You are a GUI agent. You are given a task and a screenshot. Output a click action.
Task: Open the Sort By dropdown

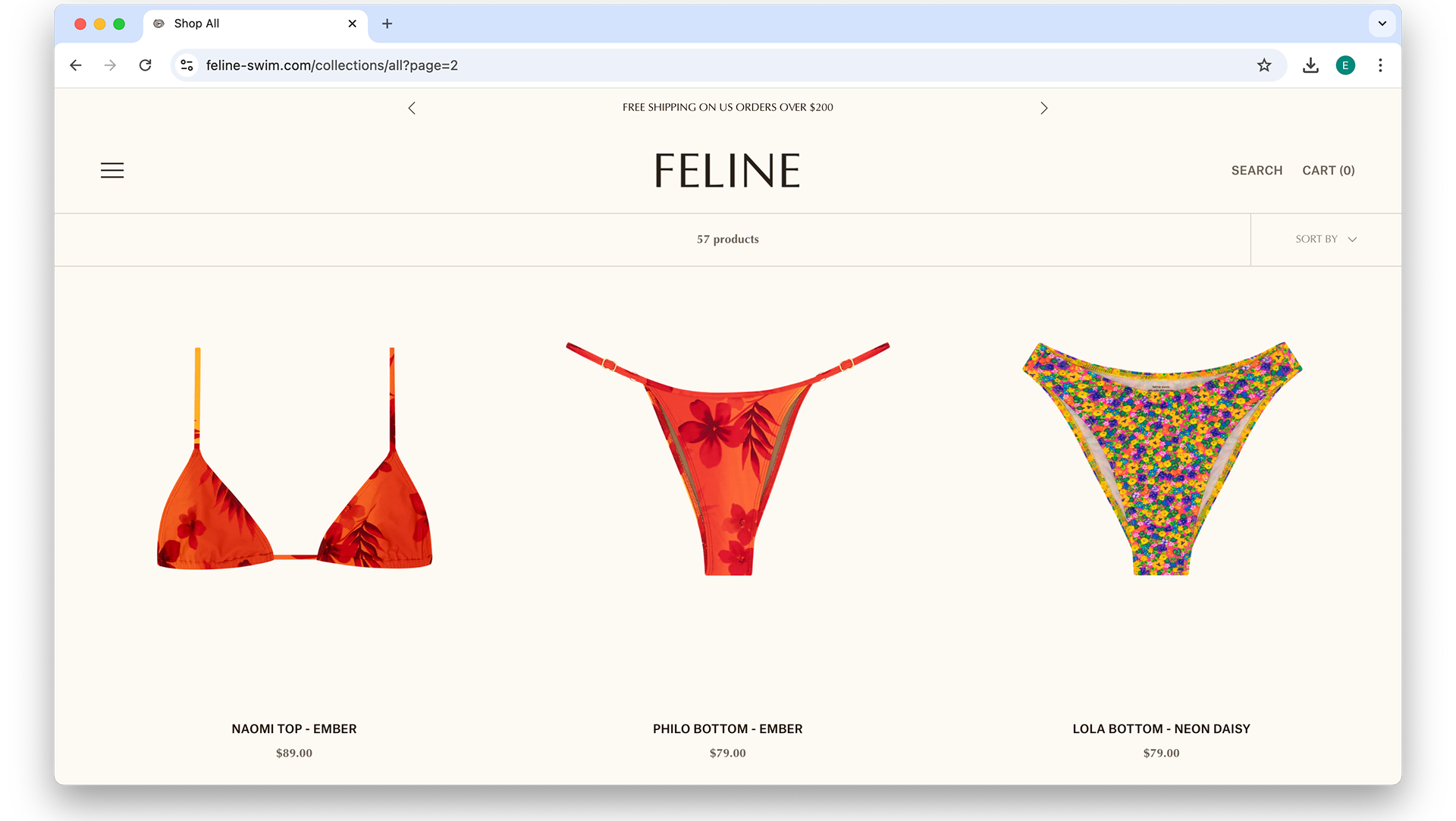1326,239
